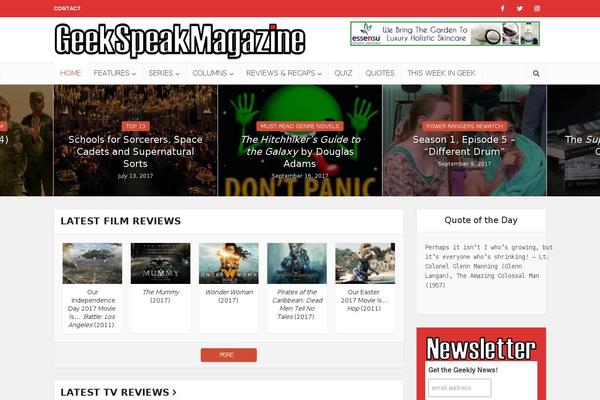600x400 pixels.
Task: Select the Top 13 category tag
Action: [x=135, y=126]
